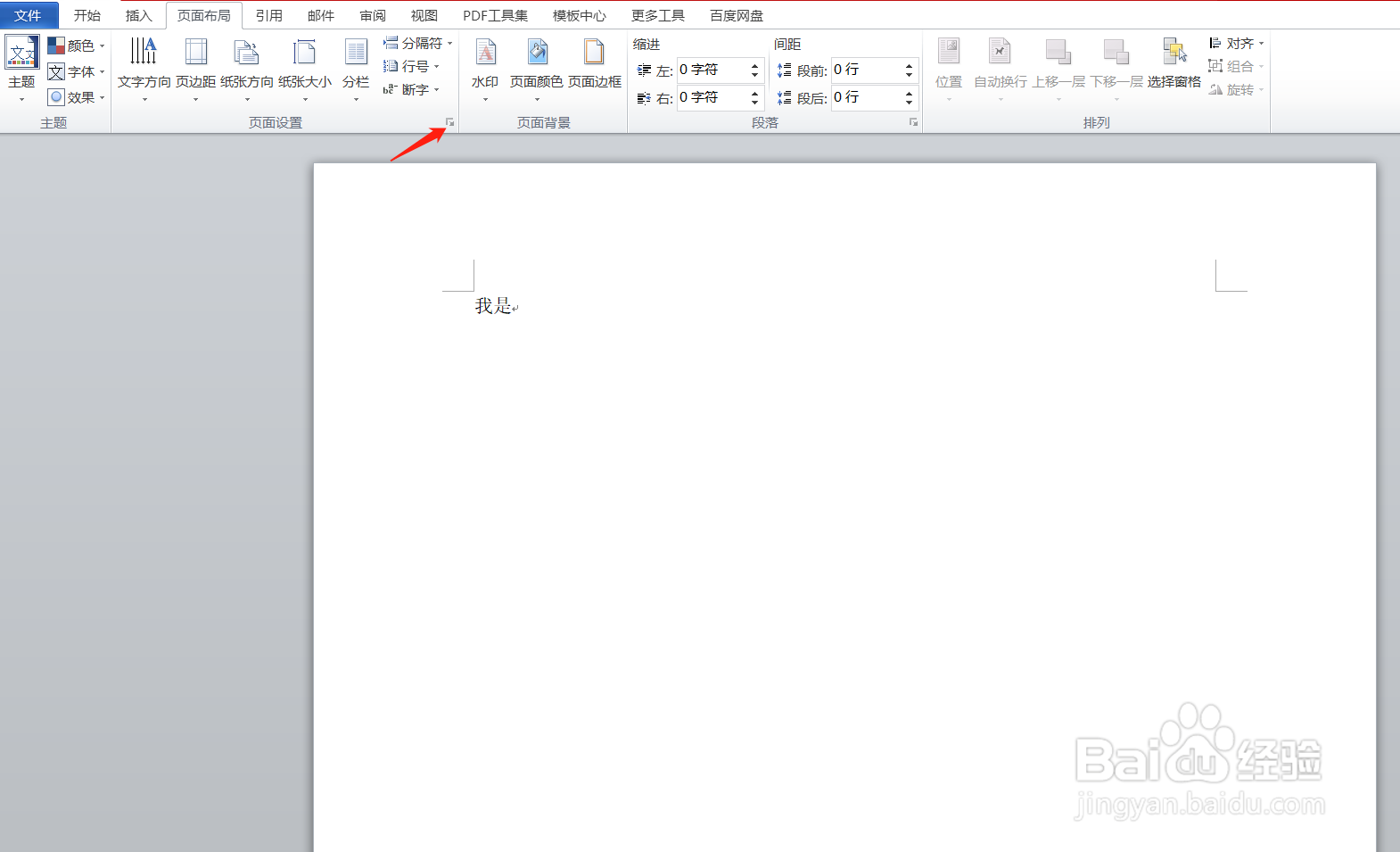1400x852 pixels.
Task: Decrease left indent with down arrow
Action: [755, 75]
